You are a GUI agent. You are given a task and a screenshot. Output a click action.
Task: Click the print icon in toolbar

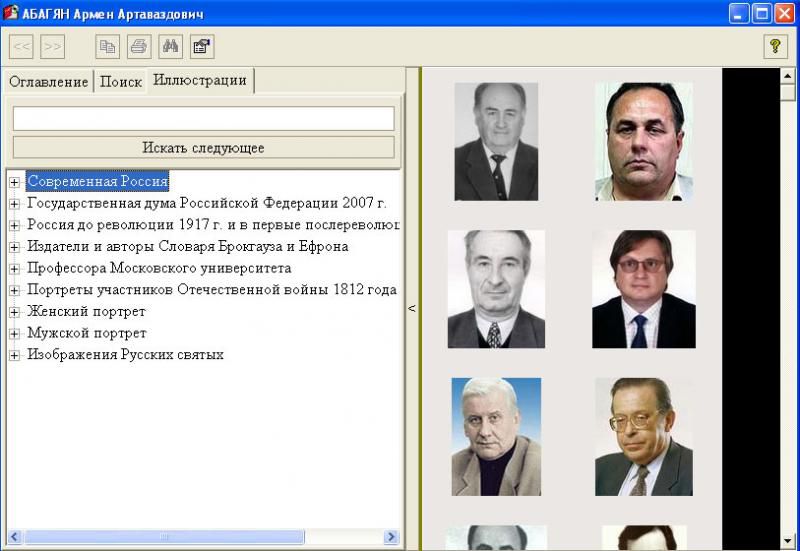click(139, 46)
